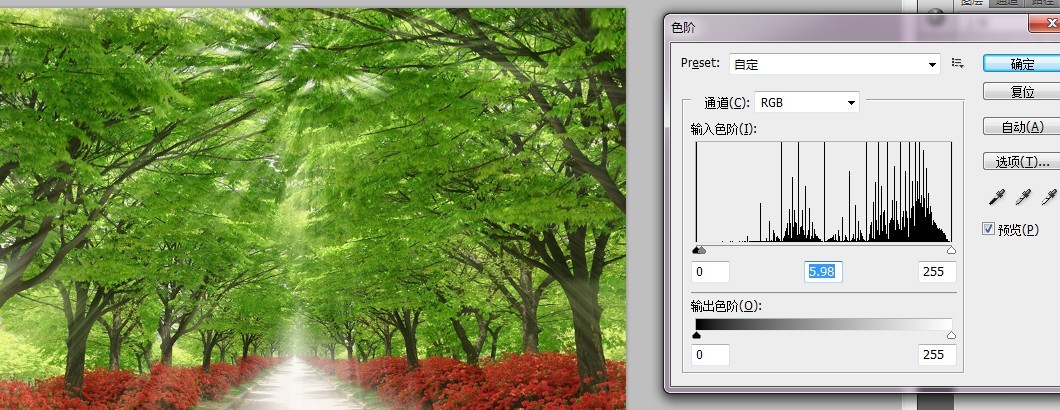Click the input shadow field showing 0

(x=711, y=272)
